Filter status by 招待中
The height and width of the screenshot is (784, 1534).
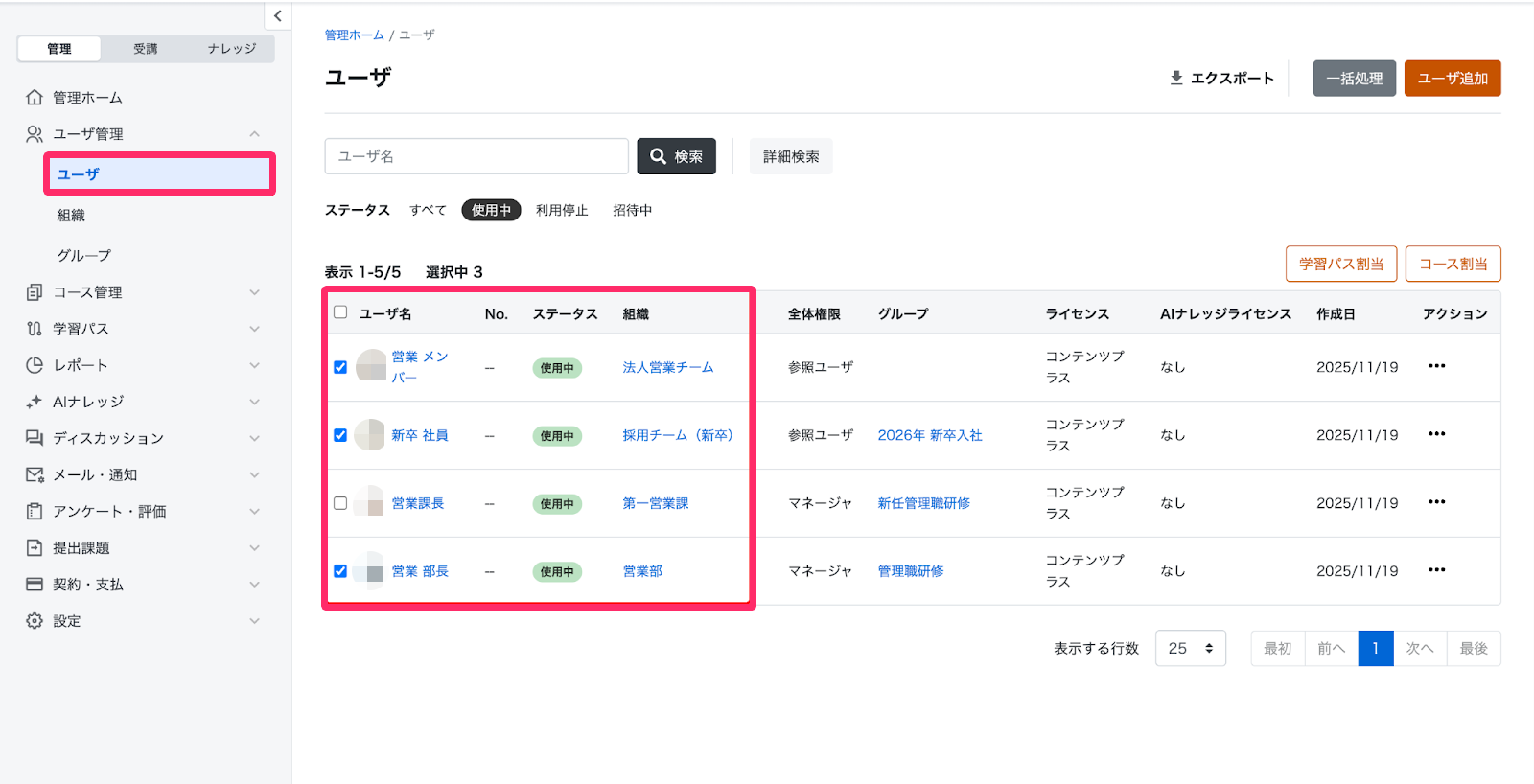point(633,210)
